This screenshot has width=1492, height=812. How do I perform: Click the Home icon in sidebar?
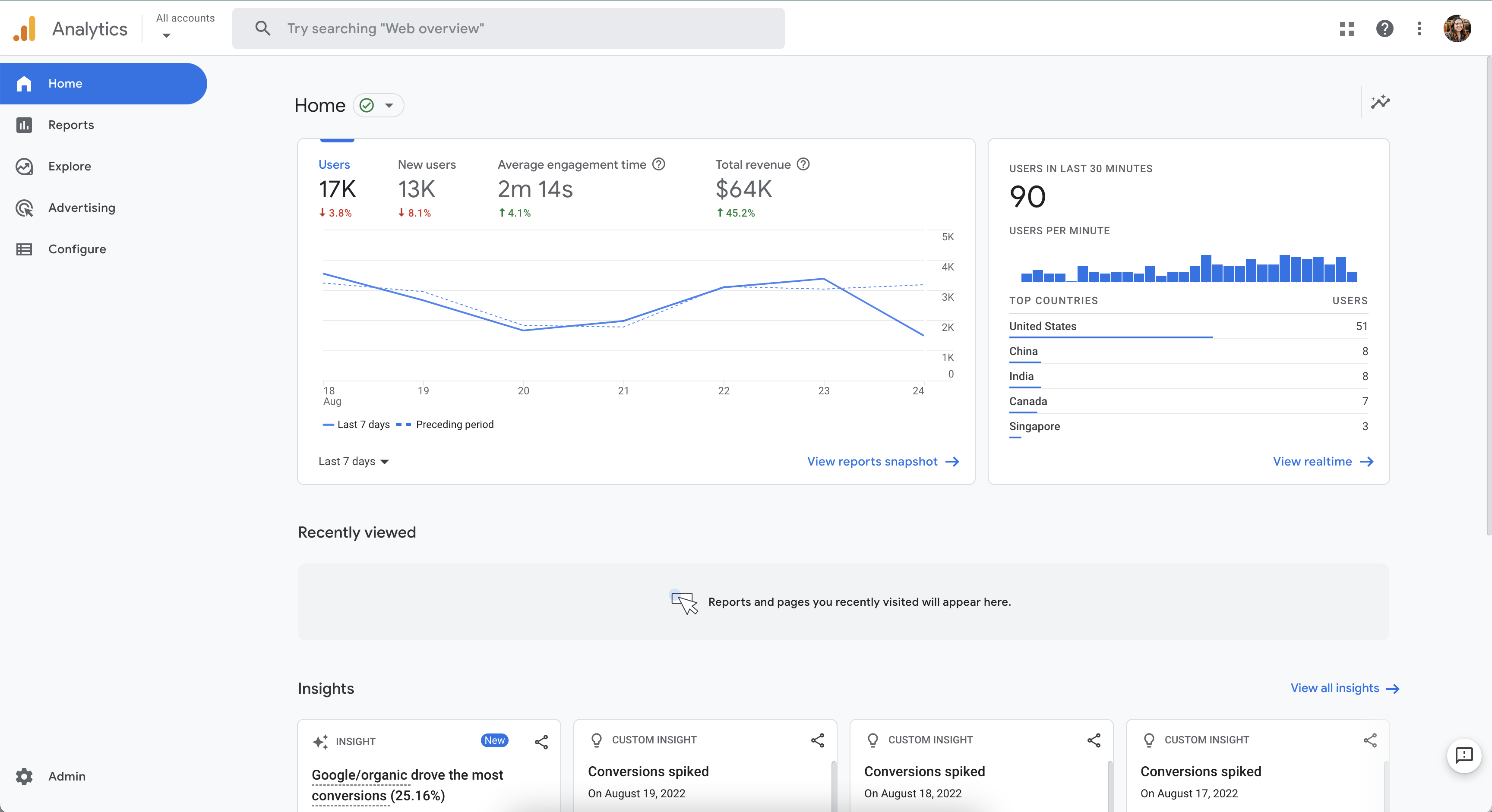pyautogui.click(x=24, y=83)
